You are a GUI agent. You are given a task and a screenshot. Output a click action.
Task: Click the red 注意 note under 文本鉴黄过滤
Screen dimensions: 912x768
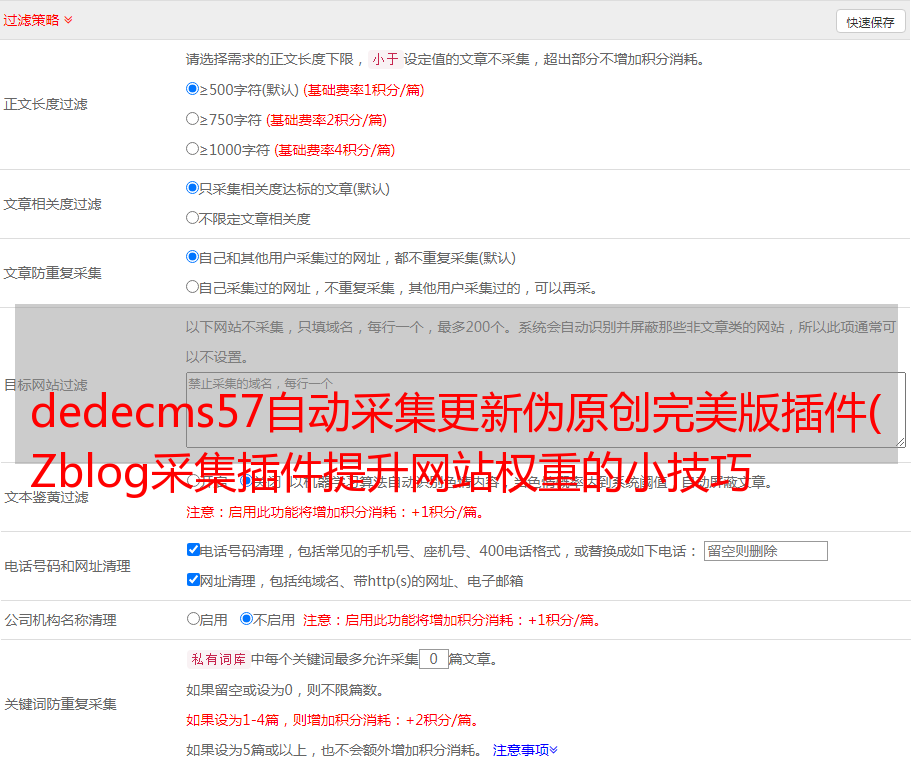[335, 512]
